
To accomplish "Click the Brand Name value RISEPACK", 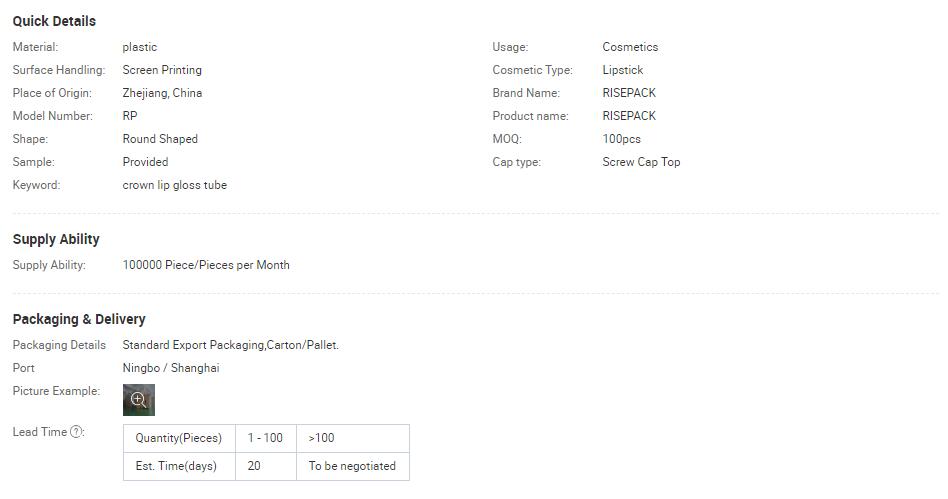I will pos(629,93).
